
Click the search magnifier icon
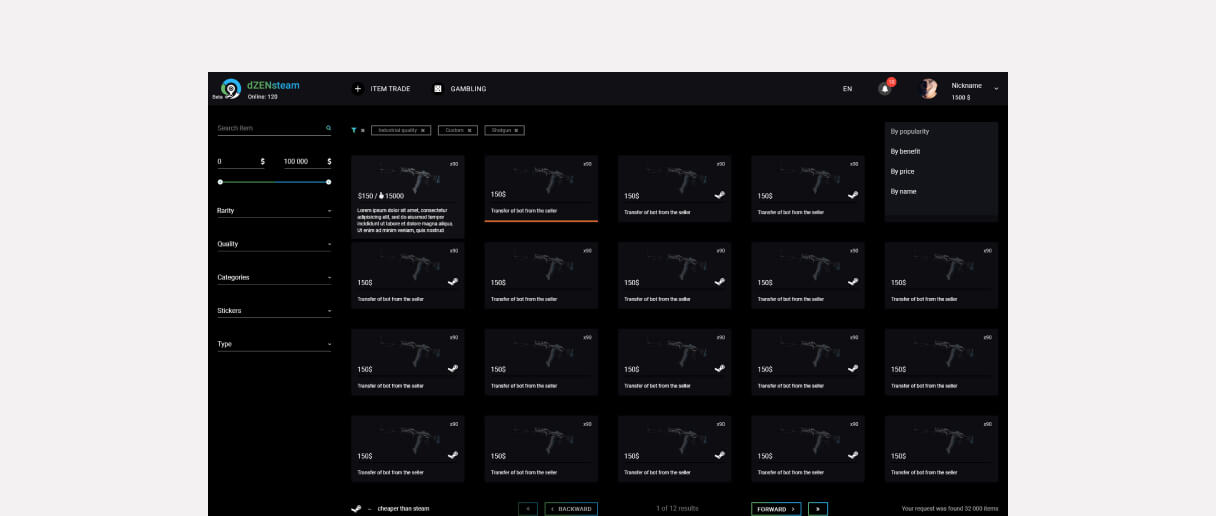click(x=328, y=128)
